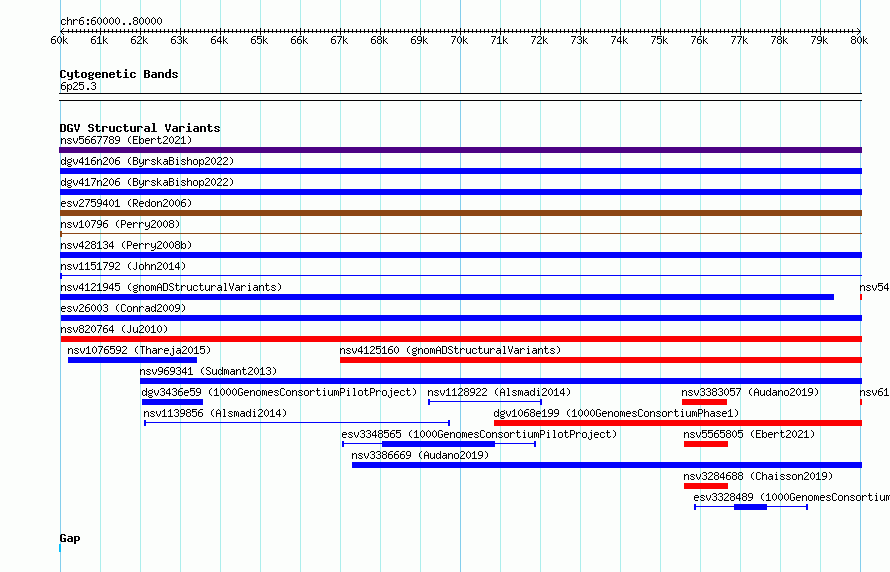Click the 80k ruler end label
This screenshot has height=572, width=890.
(859, 40)
